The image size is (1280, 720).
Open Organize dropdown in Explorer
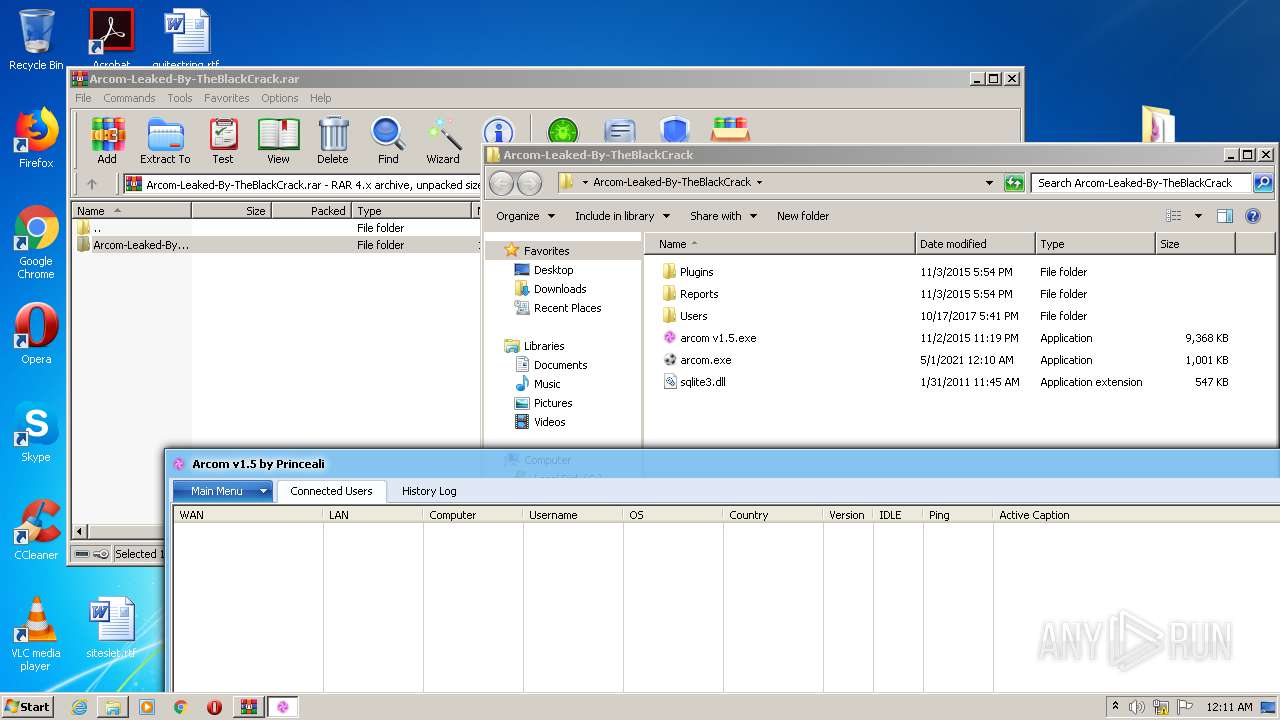(525, 216)
